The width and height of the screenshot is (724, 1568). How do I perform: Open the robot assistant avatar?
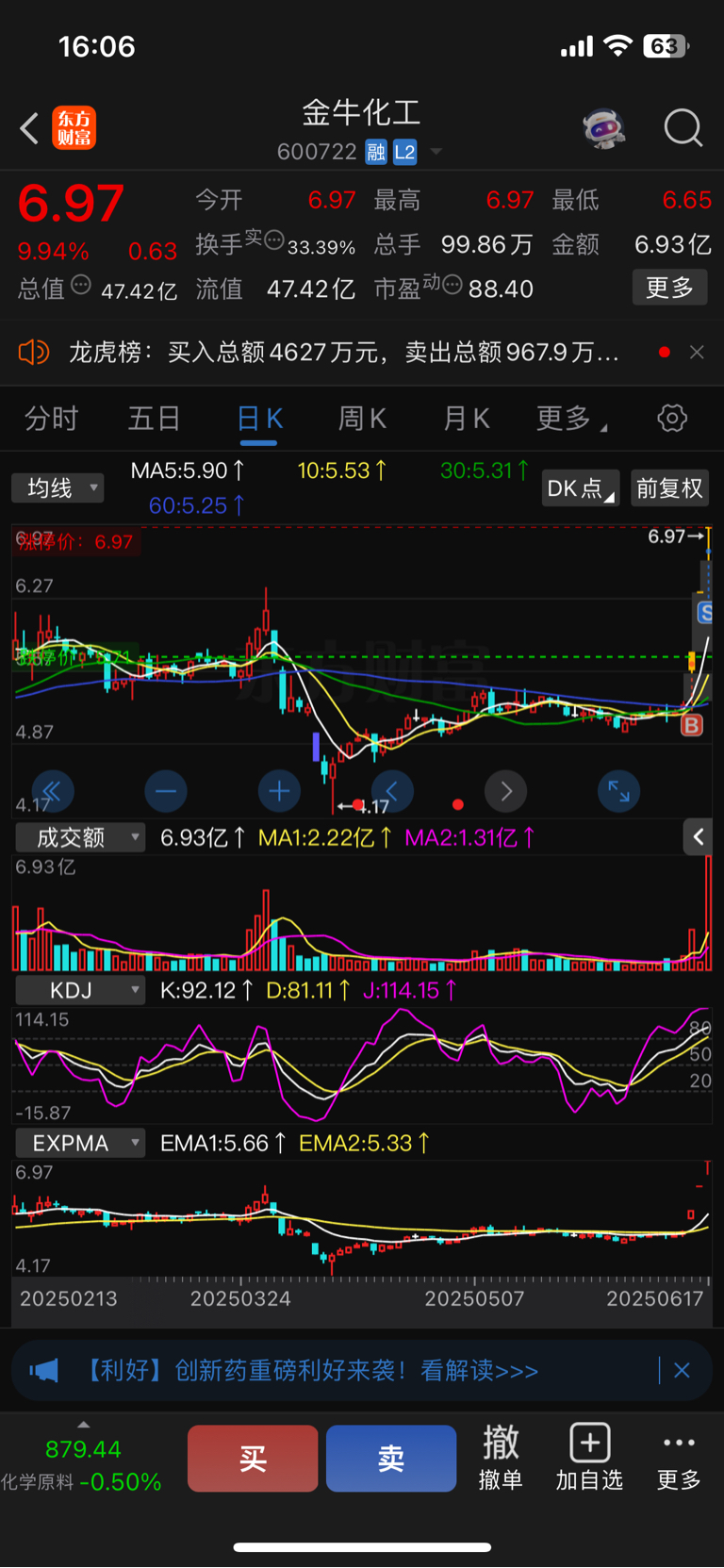point(604,128)
